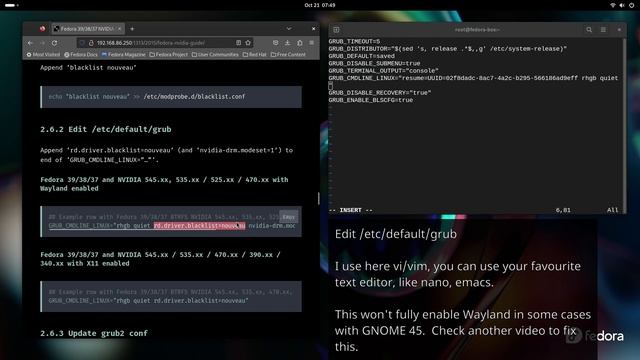Screen dimensions: 640x360
Task: Click the echo blacklist nouveau code block
Action: pyautogui.click(x=171, y=97)
